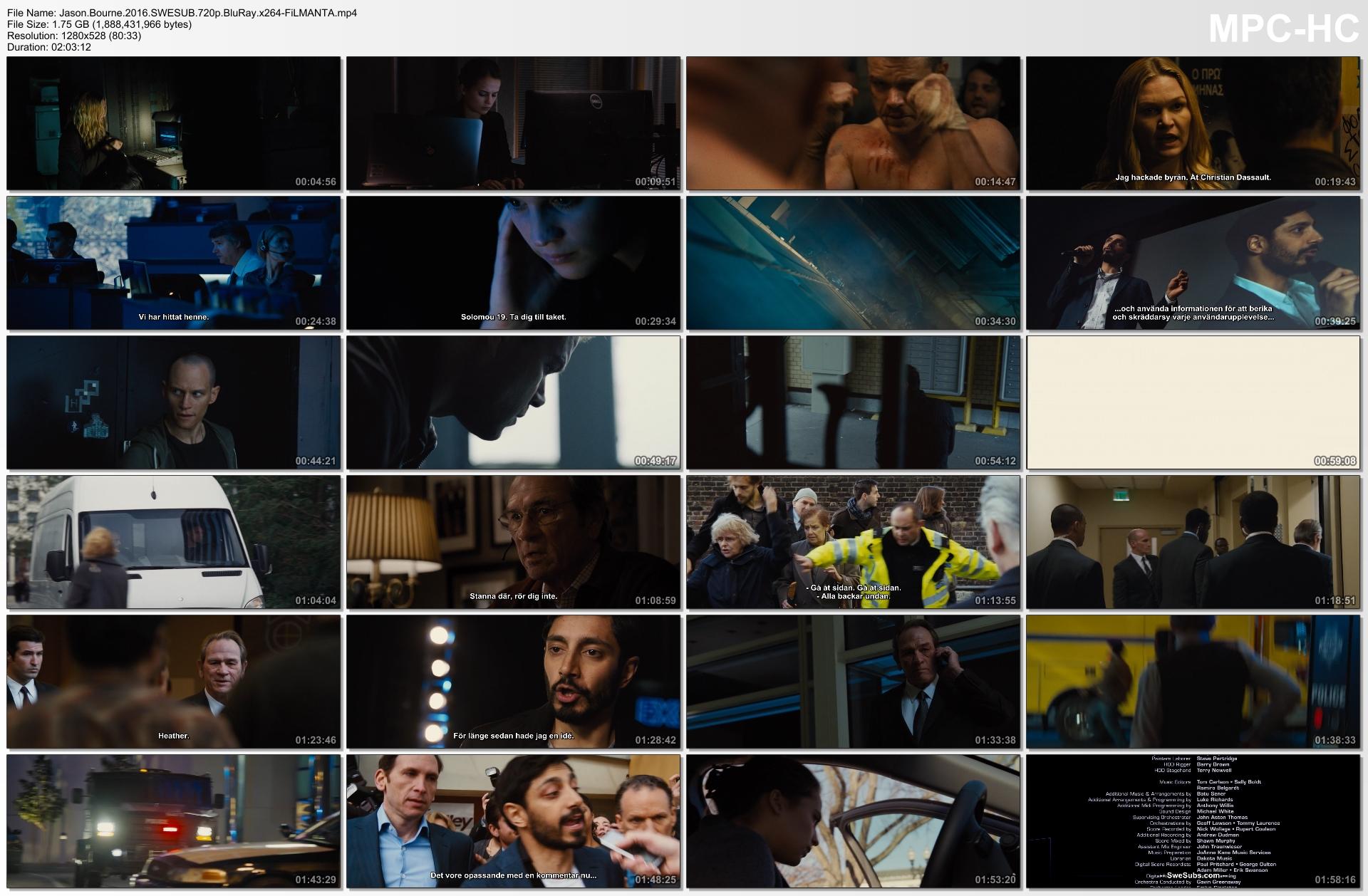Image resolution: width=1368 pixels, height=896 pixels.
Task: Click subtitle 'Stanna där, rör dig inte.'
Action: click(514, 596)
